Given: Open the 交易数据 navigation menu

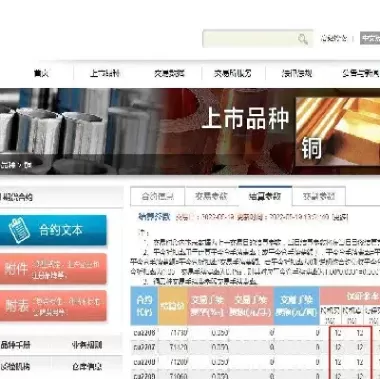Looking at the screenshot, I should 169,73.
